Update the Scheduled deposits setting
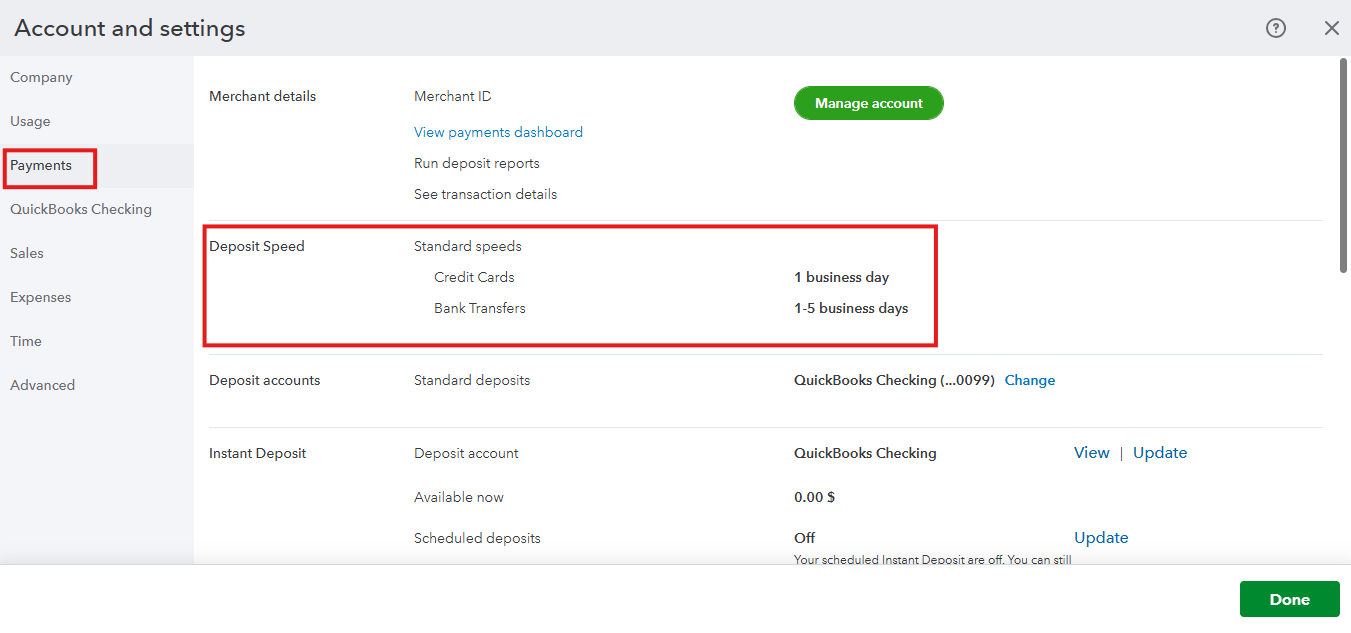This screenshot has width=1351, height=633. (1101, 538)
